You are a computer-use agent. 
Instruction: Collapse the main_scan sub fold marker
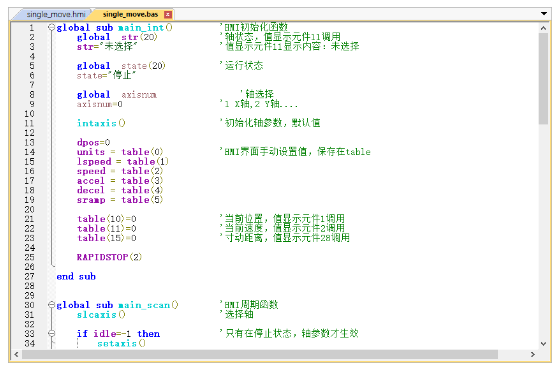pyautogui.click(x=52, y=305)
